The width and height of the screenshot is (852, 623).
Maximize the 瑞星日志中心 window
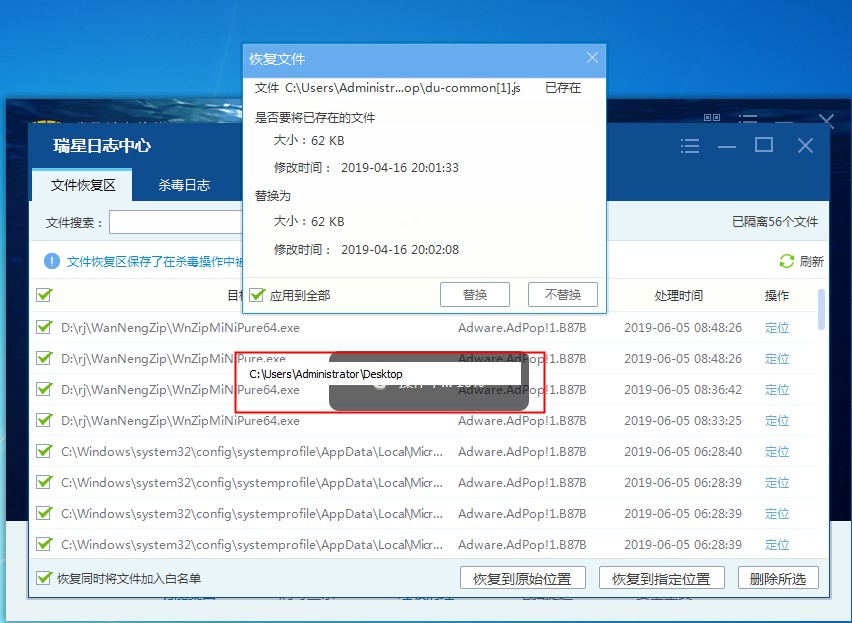coord(763,144)
